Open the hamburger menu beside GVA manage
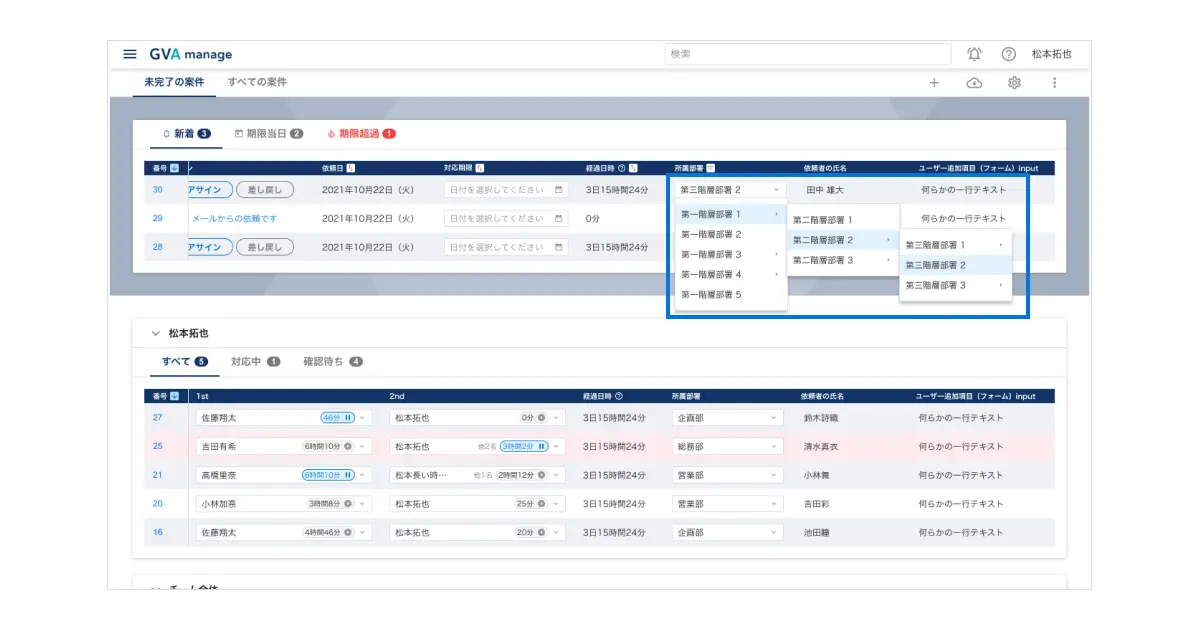This screenshot has width=1200, height=630. tap(130, 54)
